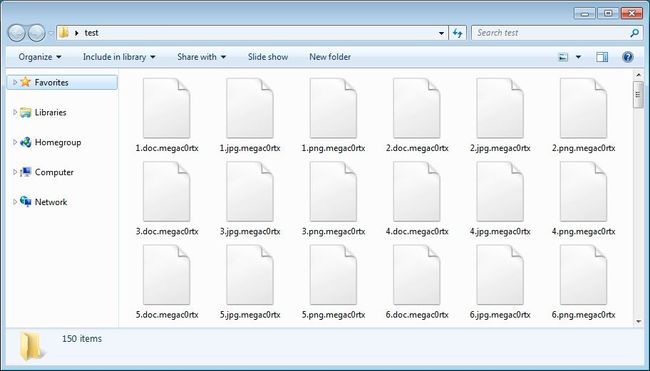Click the '6.png.megac0rtx' file name
This screenshot has width=650, height=371.
(583, 315)
